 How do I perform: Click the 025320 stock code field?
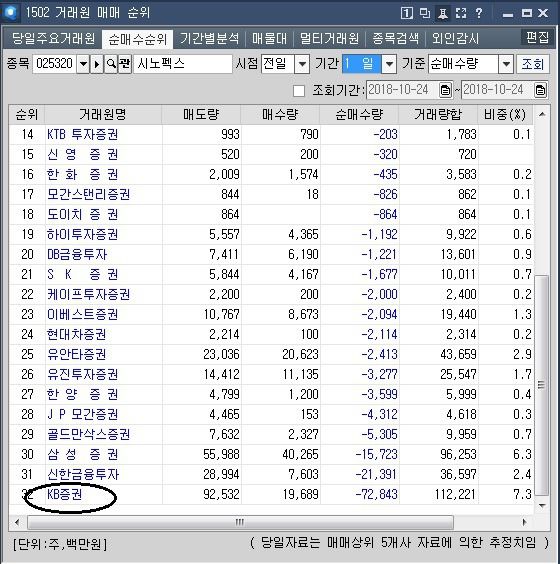tap(55, 64)
